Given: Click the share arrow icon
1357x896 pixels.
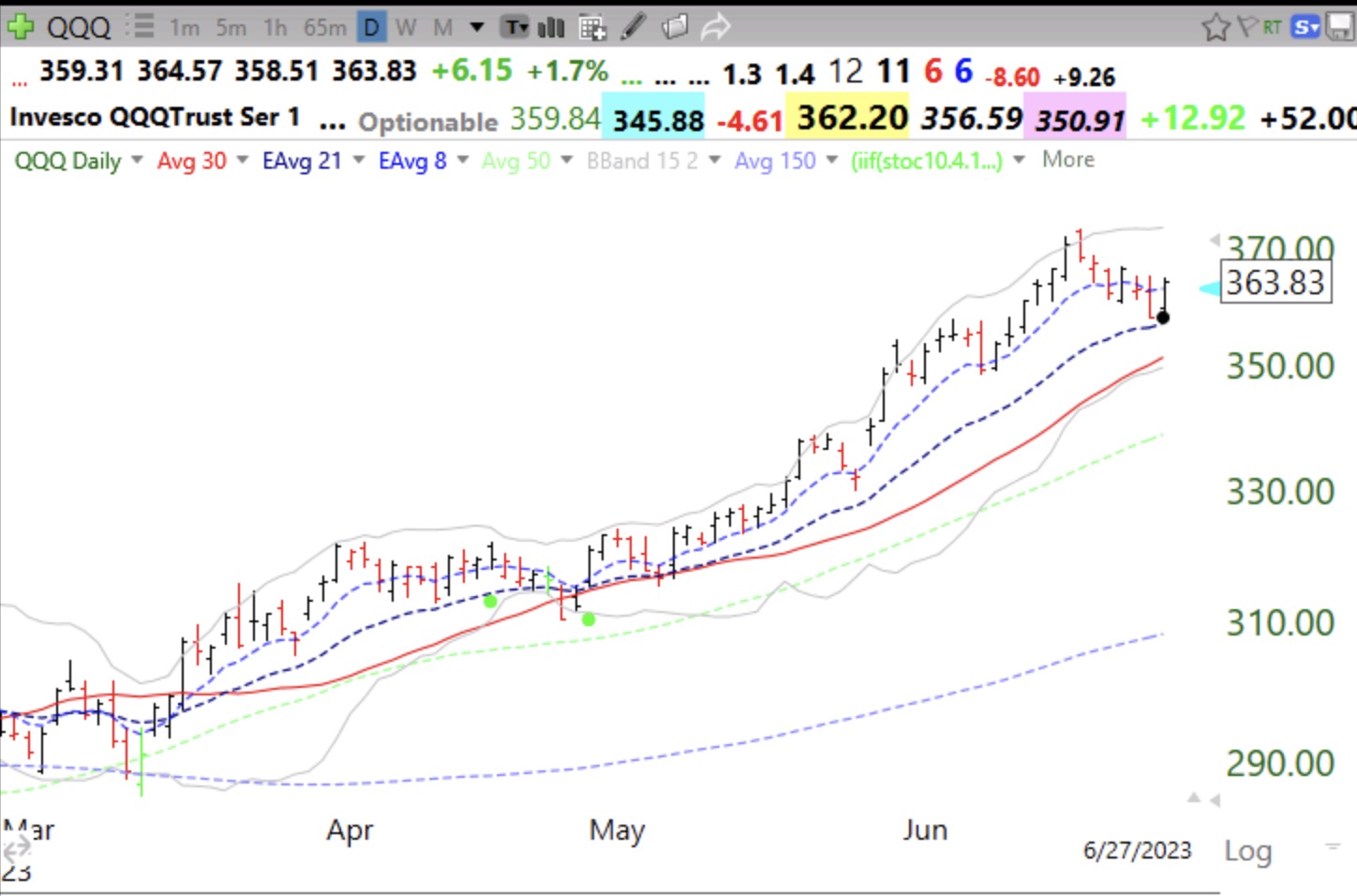Looking at the screenshot, I should pos(715,27).
